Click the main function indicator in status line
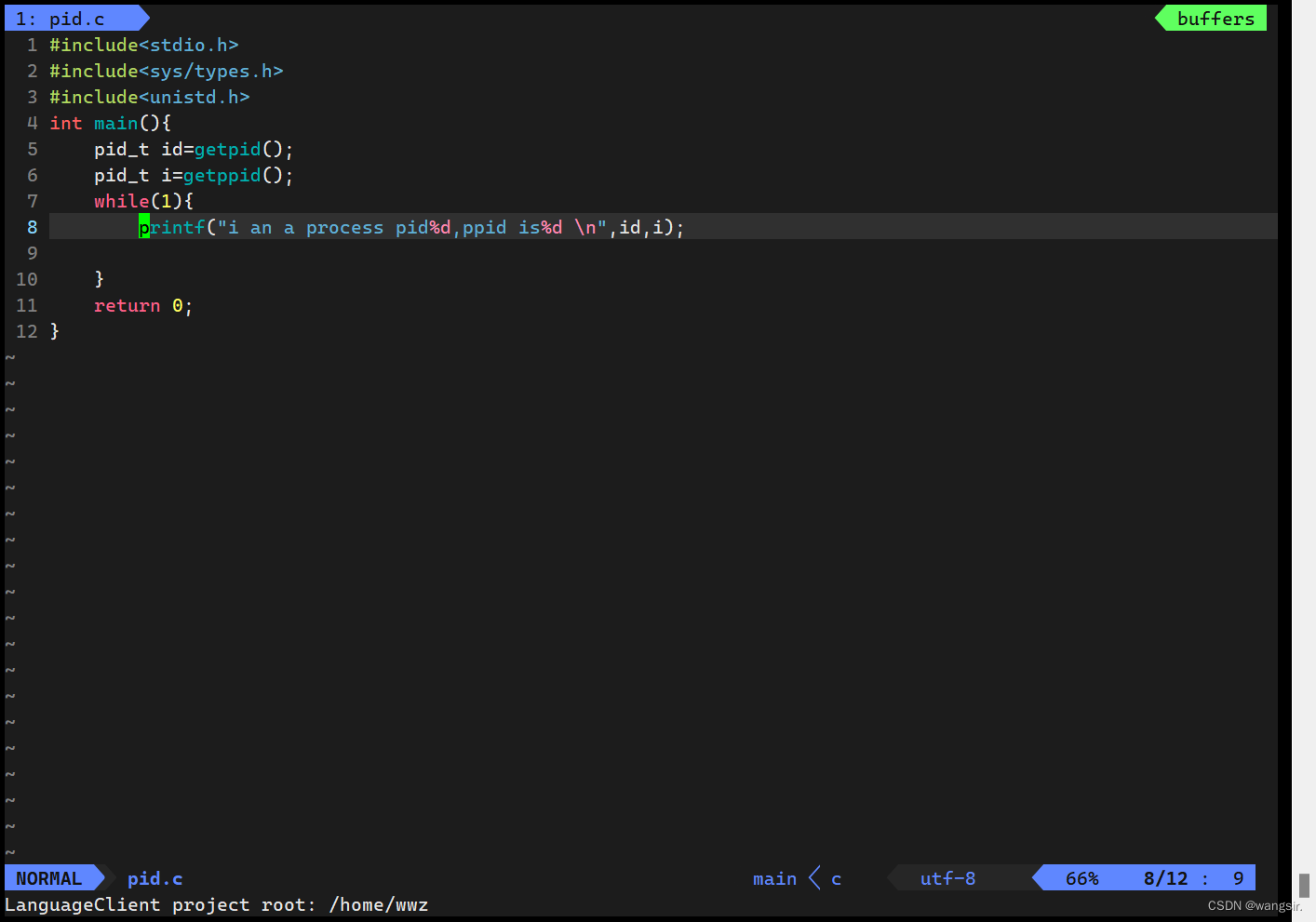1316x922 pixels. (774, 878)
